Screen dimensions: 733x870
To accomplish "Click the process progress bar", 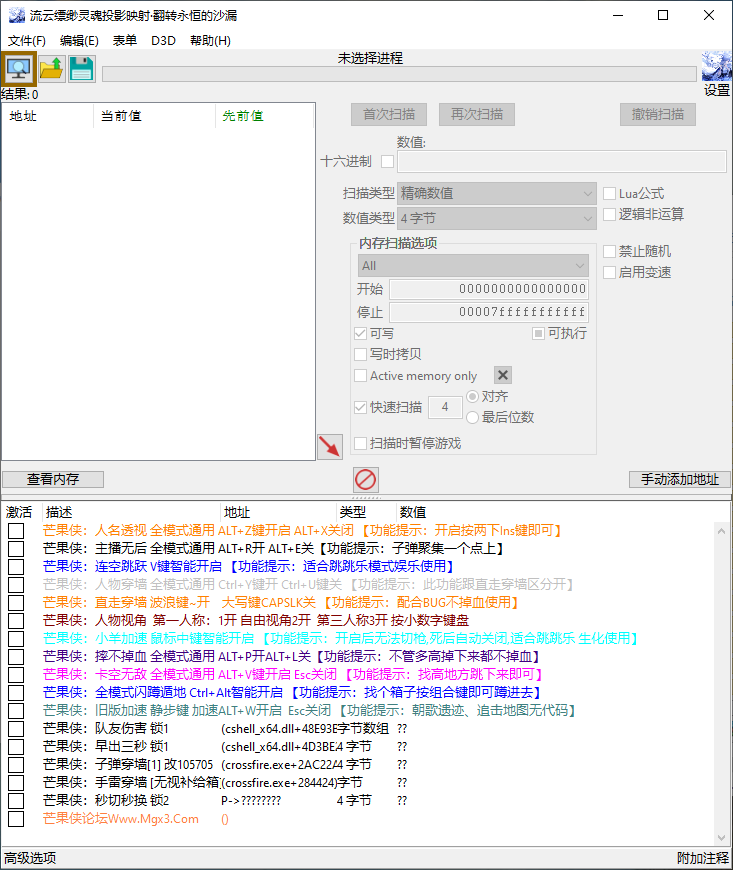I will 399,74.
